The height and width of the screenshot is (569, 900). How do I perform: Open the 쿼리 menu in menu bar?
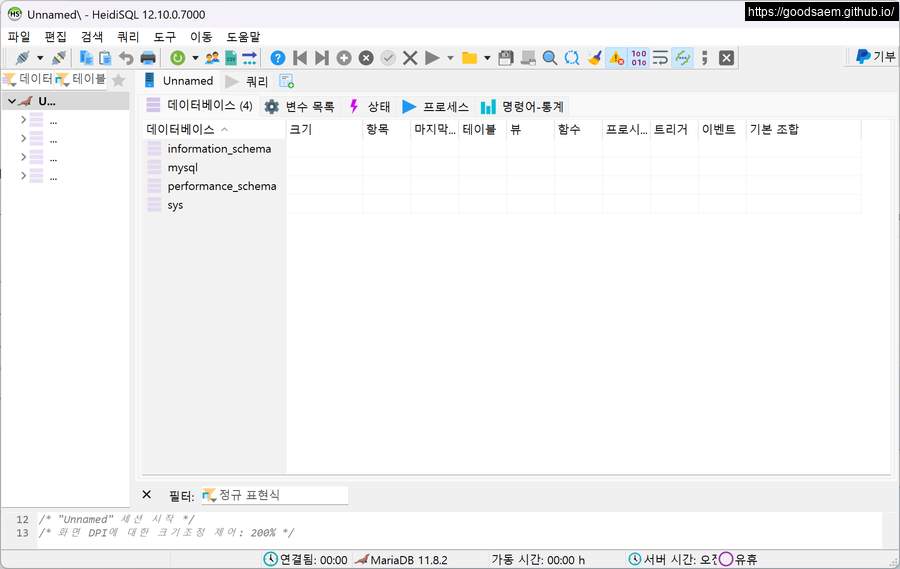point(128,37)
